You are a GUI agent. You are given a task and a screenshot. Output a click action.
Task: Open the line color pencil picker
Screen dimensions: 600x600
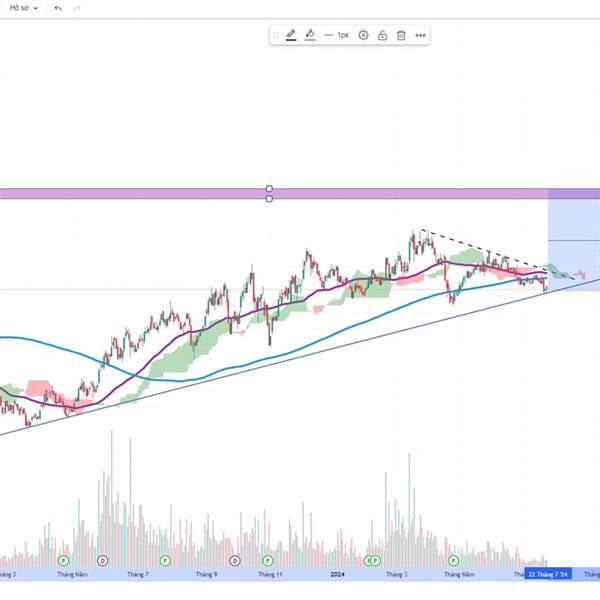[291, 35]
